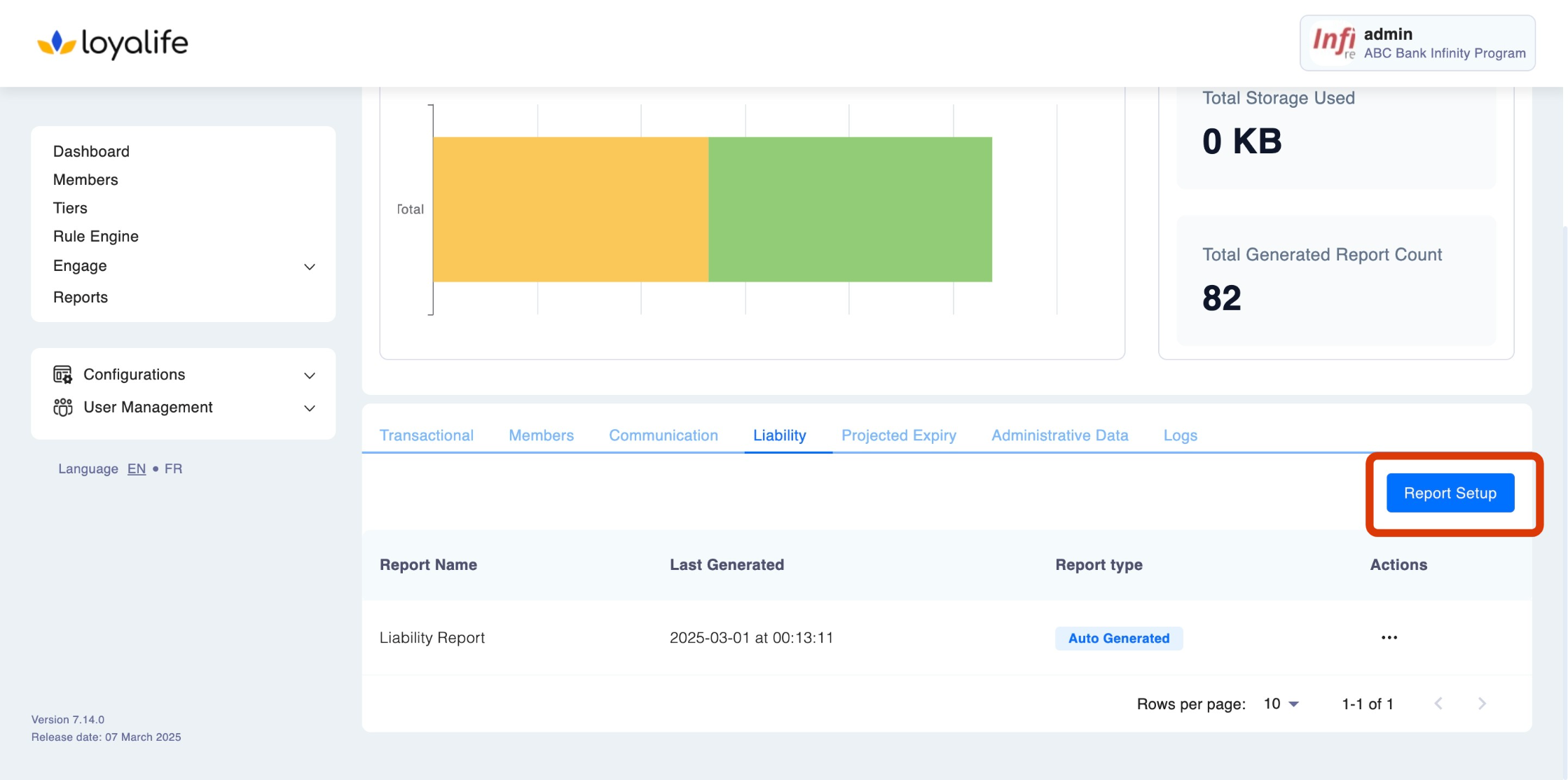This screenshot has width=1568, height=780.
Task: Switch to the Transactional tab
Action: tap(426, 436)
